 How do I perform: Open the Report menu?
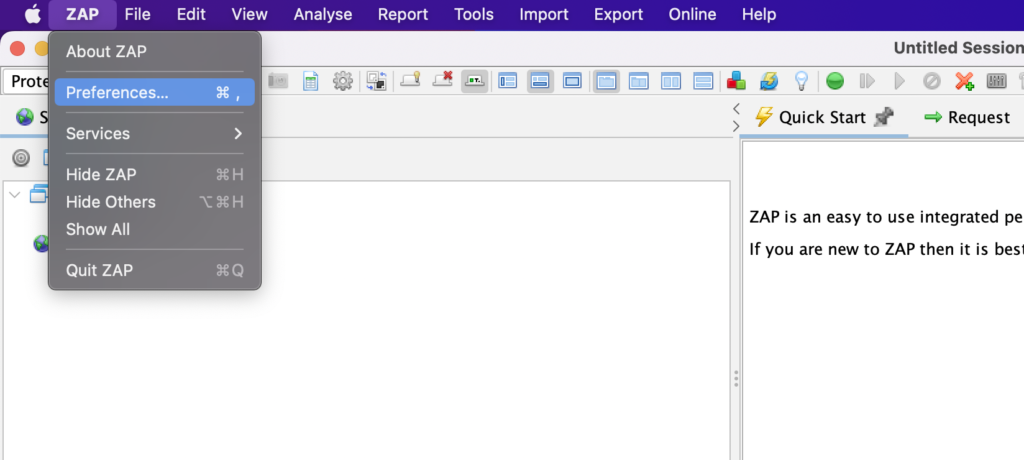point(403,14)
